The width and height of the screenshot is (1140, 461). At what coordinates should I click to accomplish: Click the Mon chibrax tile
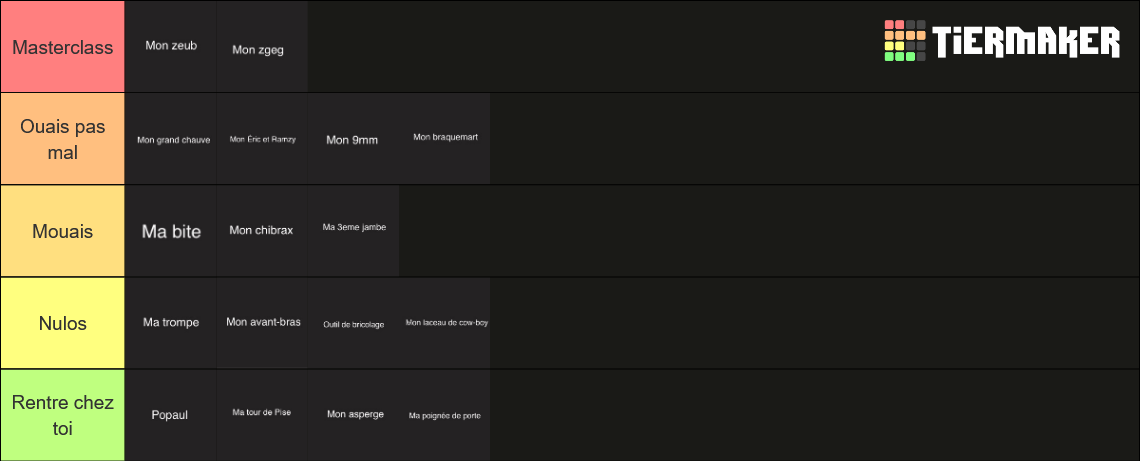(x=262, y=231)
